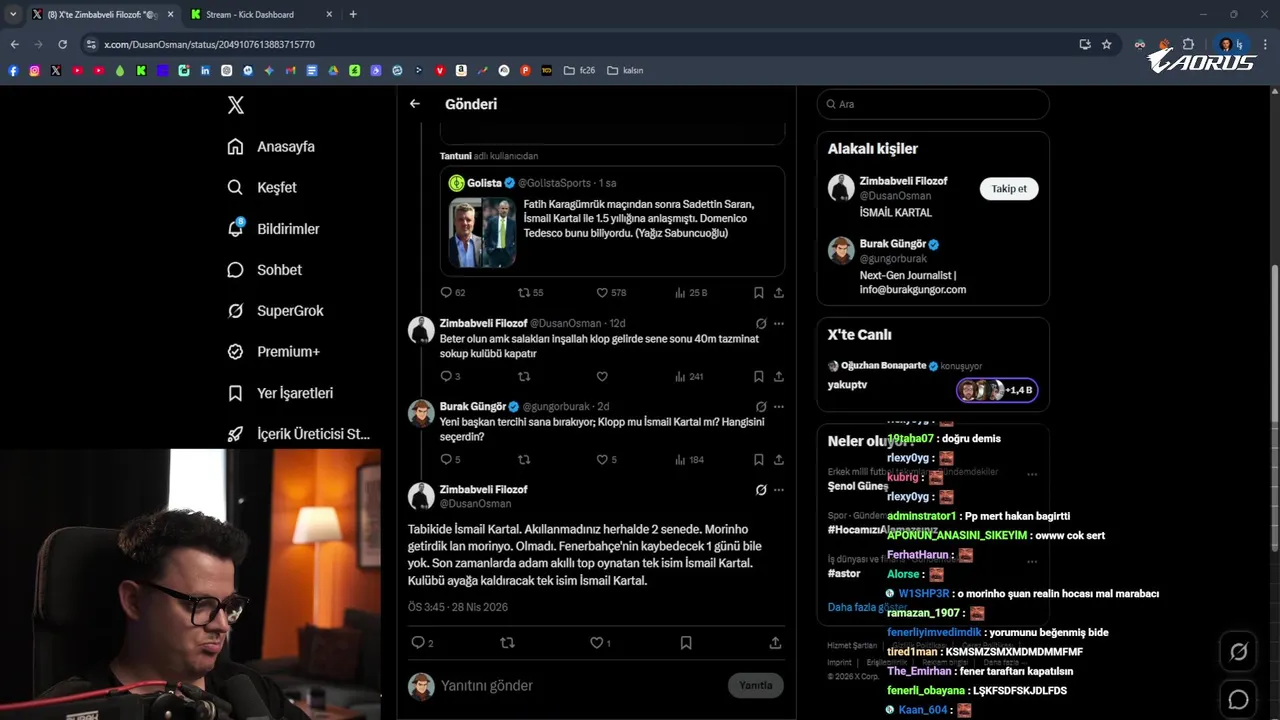This screenshot has height=720, width=1280.
Task: Open the kalsın bookmarks folder
Action: pyautogui.click(x=625, y=71)
